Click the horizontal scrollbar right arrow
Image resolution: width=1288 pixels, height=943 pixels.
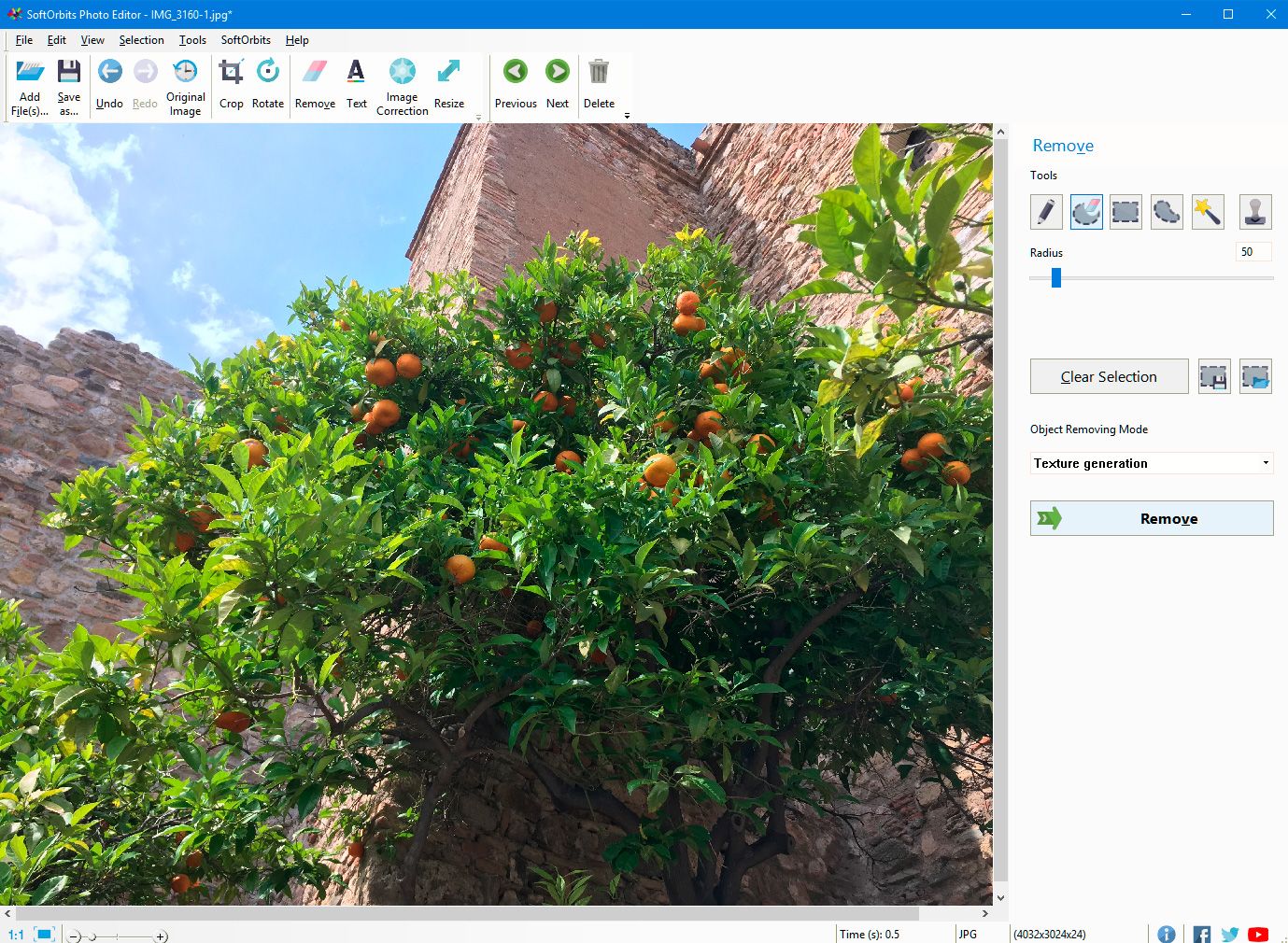[985, 913]
